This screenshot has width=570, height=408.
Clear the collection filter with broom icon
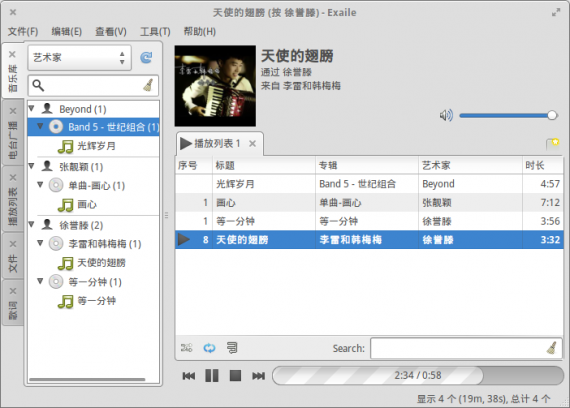148,86
